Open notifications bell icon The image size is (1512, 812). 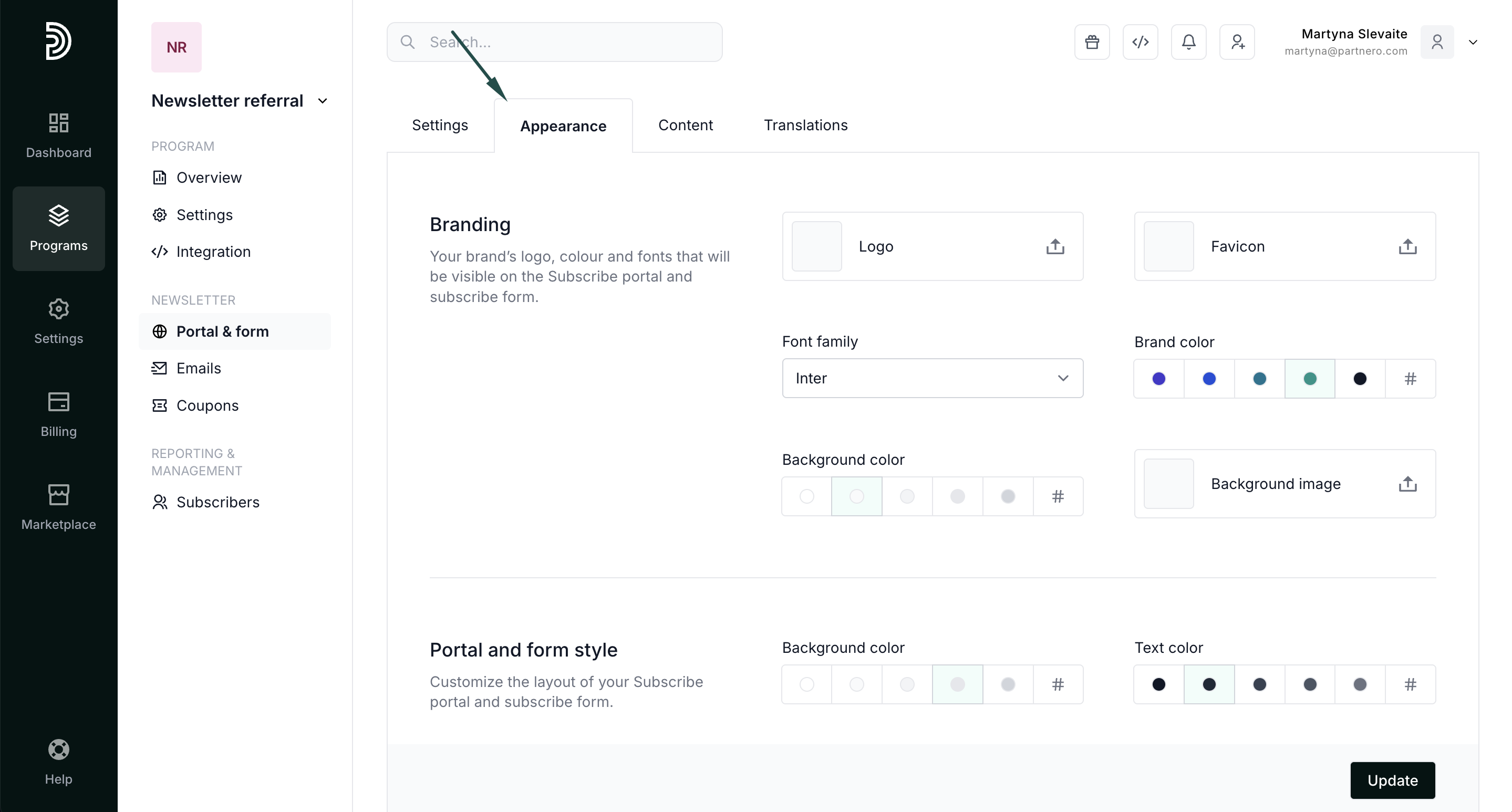1188,42
